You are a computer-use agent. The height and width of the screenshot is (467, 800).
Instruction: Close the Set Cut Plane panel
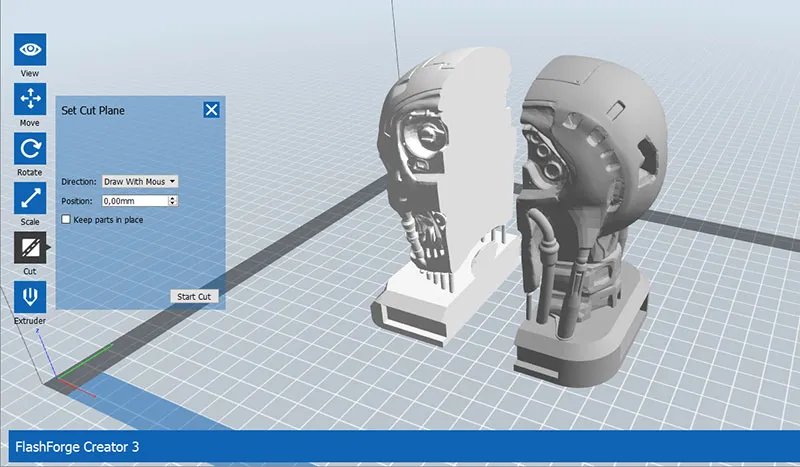(x=211, y=110)
